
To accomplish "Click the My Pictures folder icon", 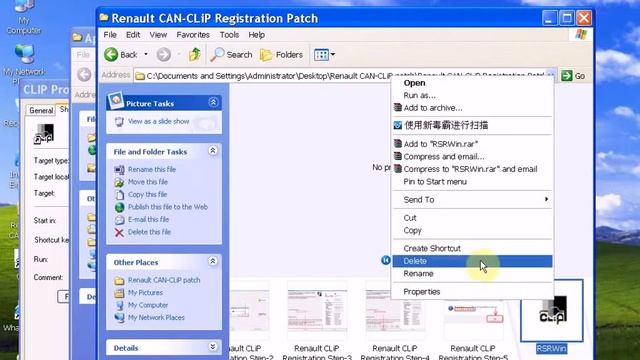I will (119, 293).
